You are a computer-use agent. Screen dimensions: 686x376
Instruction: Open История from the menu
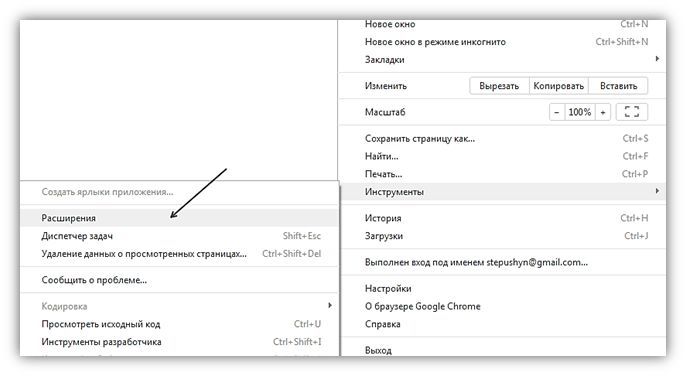[502, 218]
